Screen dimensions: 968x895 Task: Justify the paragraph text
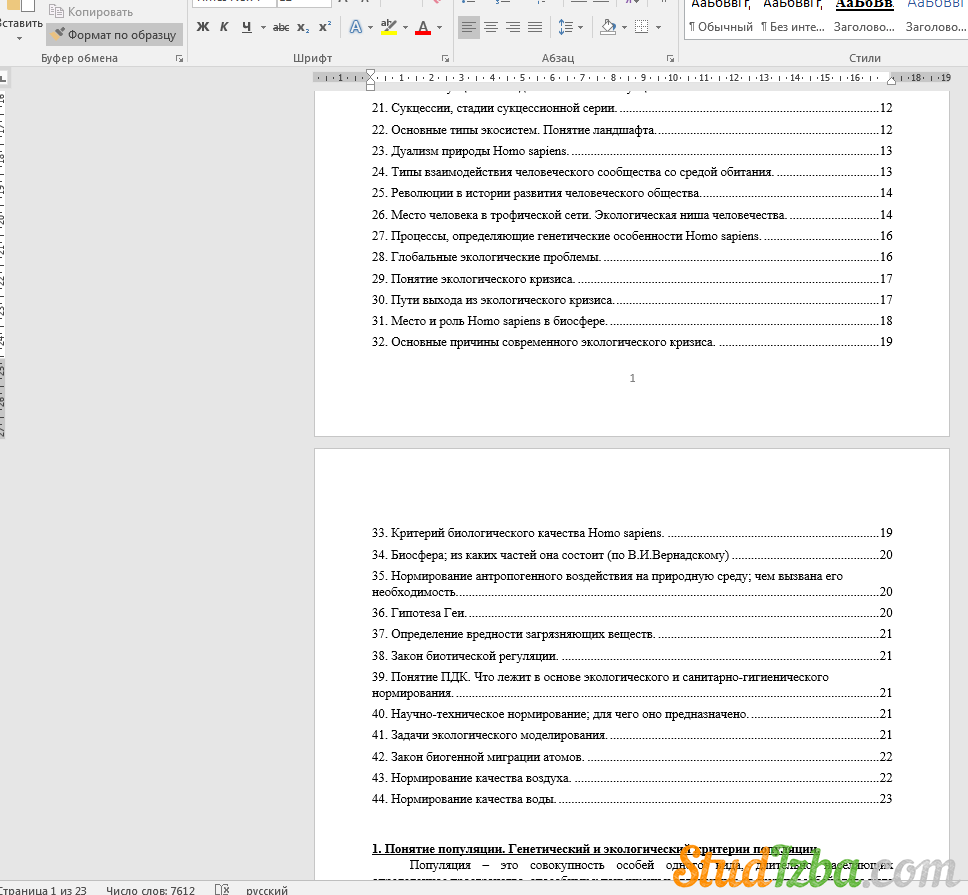(535, 27)
